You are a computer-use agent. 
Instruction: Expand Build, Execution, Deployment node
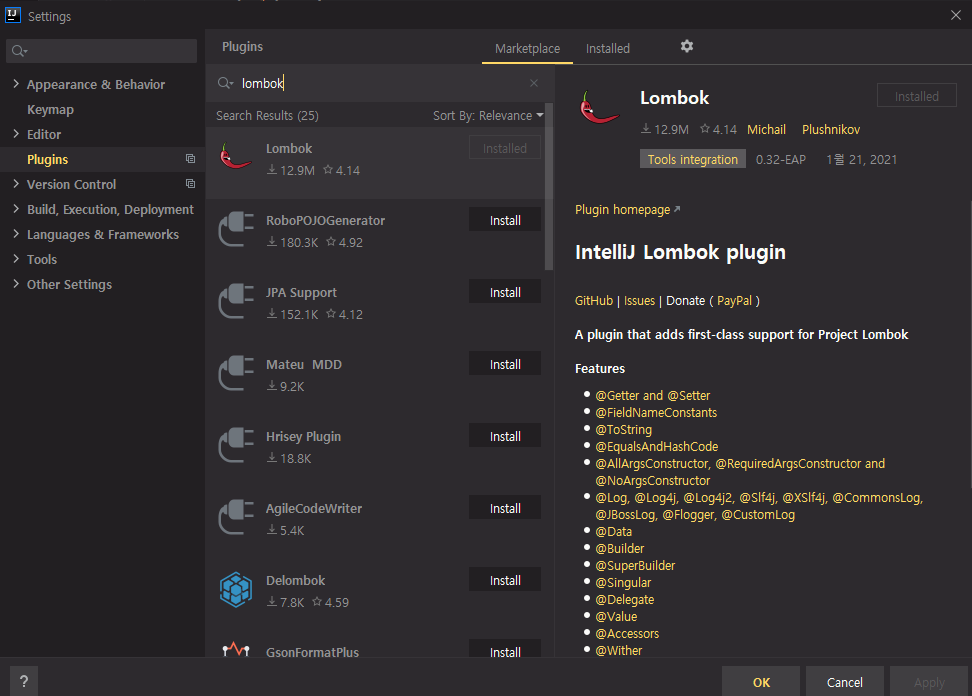[x=16, y=209]
